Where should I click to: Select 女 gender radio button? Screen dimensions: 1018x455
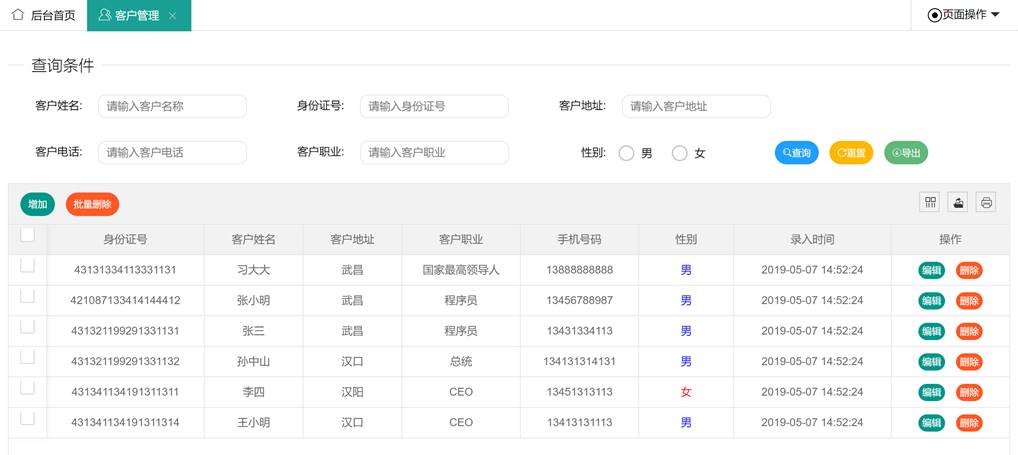[679, 153]
